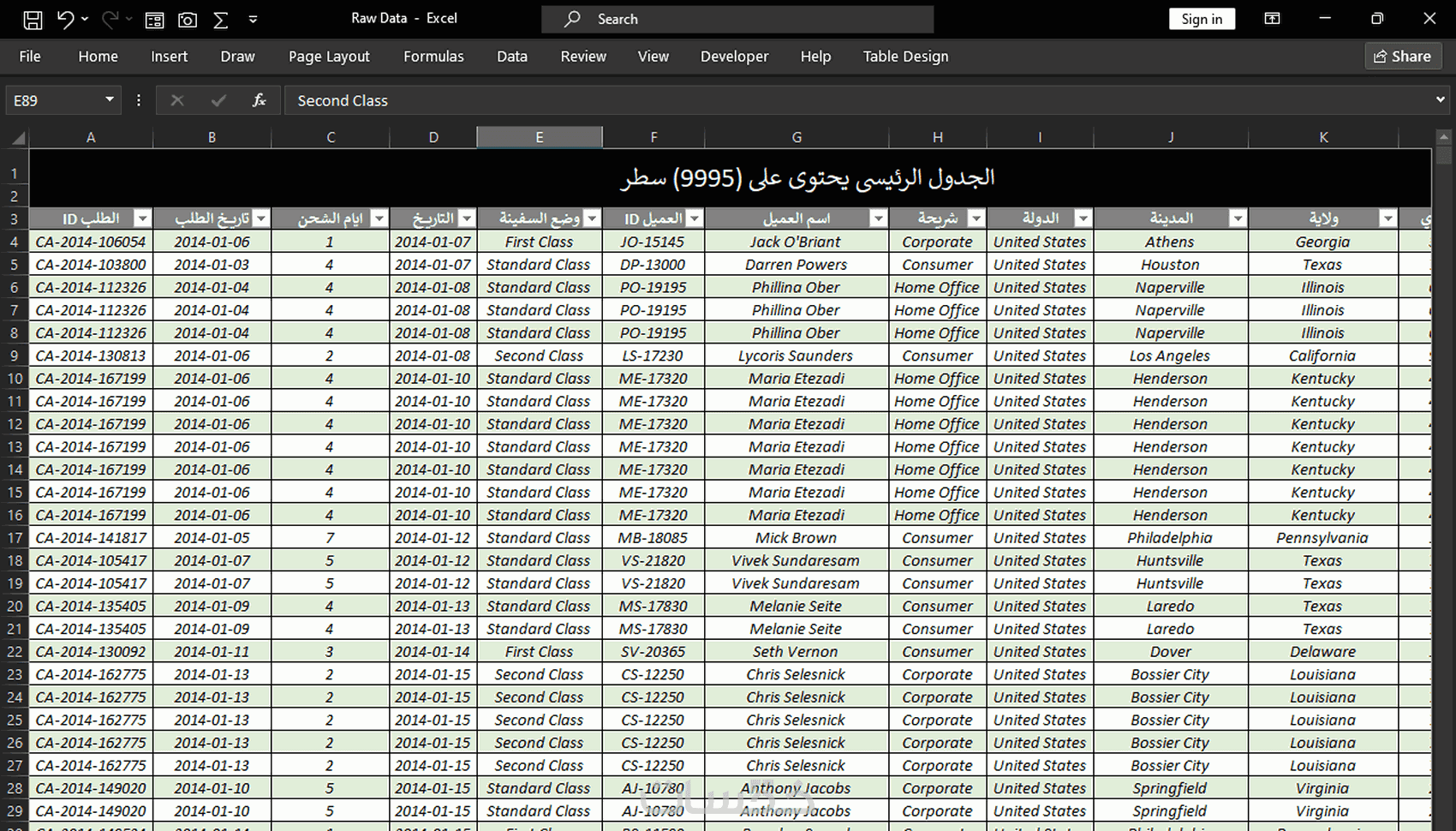Click the Form icon in quick access toolbar
This screenshot has width=1456, height=831.
click(x=154, y=20)
